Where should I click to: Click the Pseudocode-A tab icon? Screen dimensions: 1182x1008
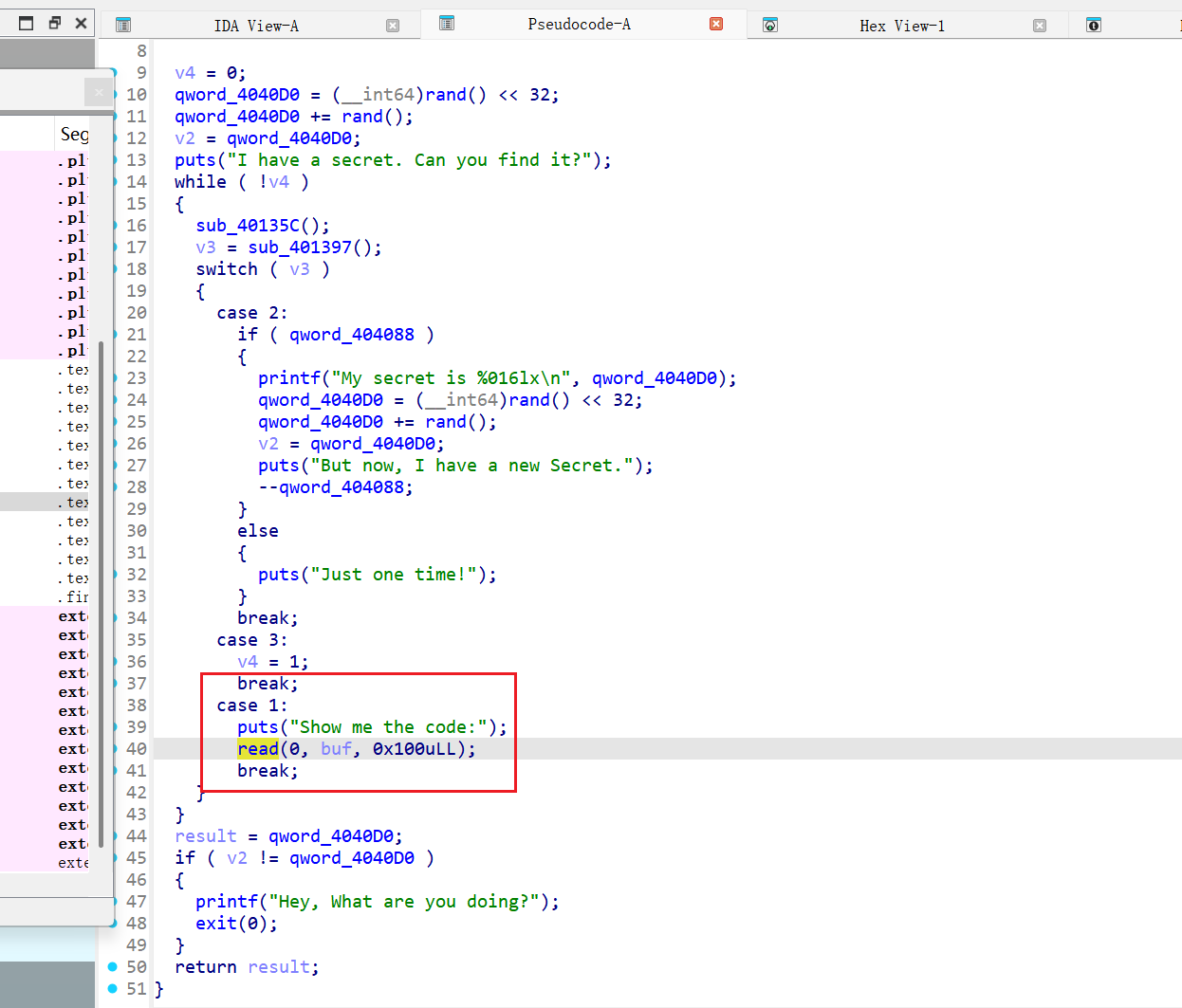pyautogui.click(x=447, y=24)
